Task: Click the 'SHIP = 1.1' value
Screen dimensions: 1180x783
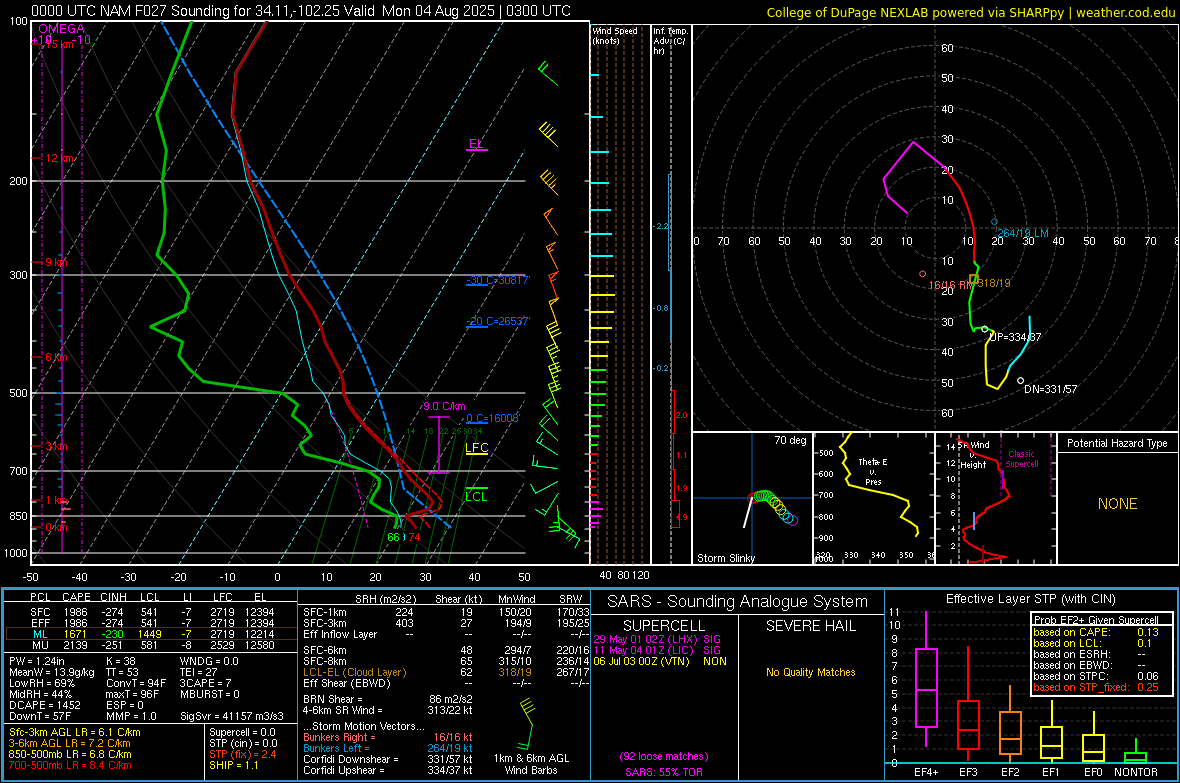Action: [233, 765]
